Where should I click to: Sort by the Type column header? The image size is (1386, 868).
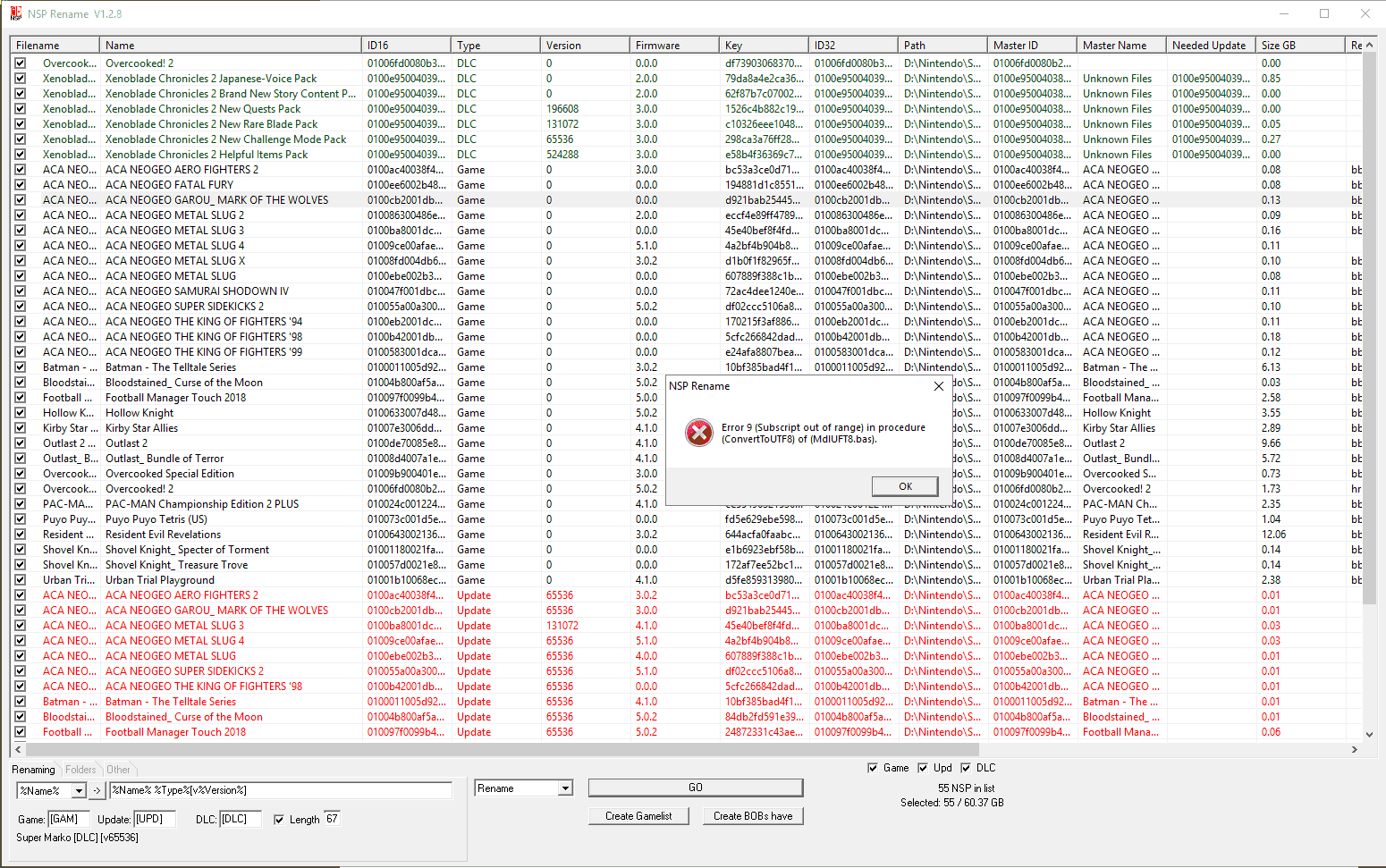tap(496, 46)
